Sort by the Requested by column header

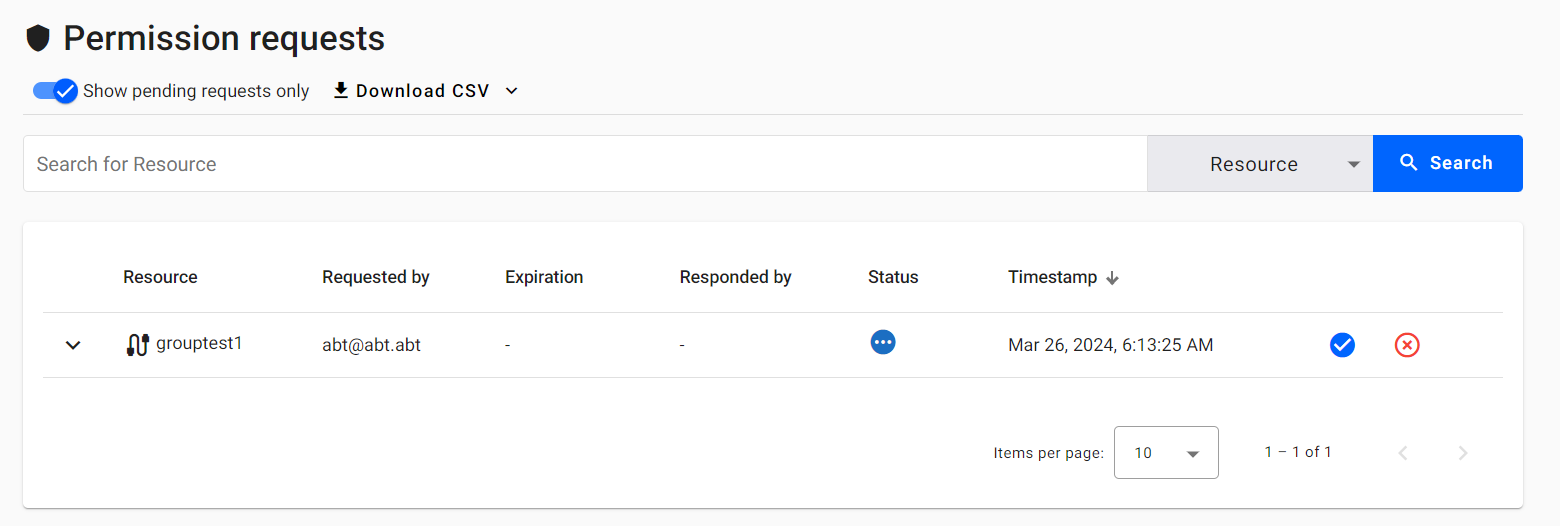[x=376, y=277]
